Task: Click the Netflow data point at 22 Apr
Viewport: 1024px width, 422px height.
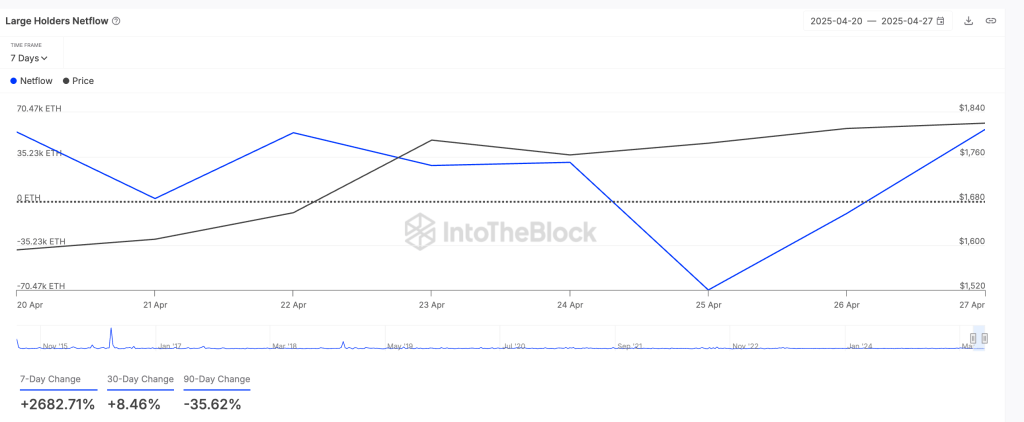Action: (292, 133)
